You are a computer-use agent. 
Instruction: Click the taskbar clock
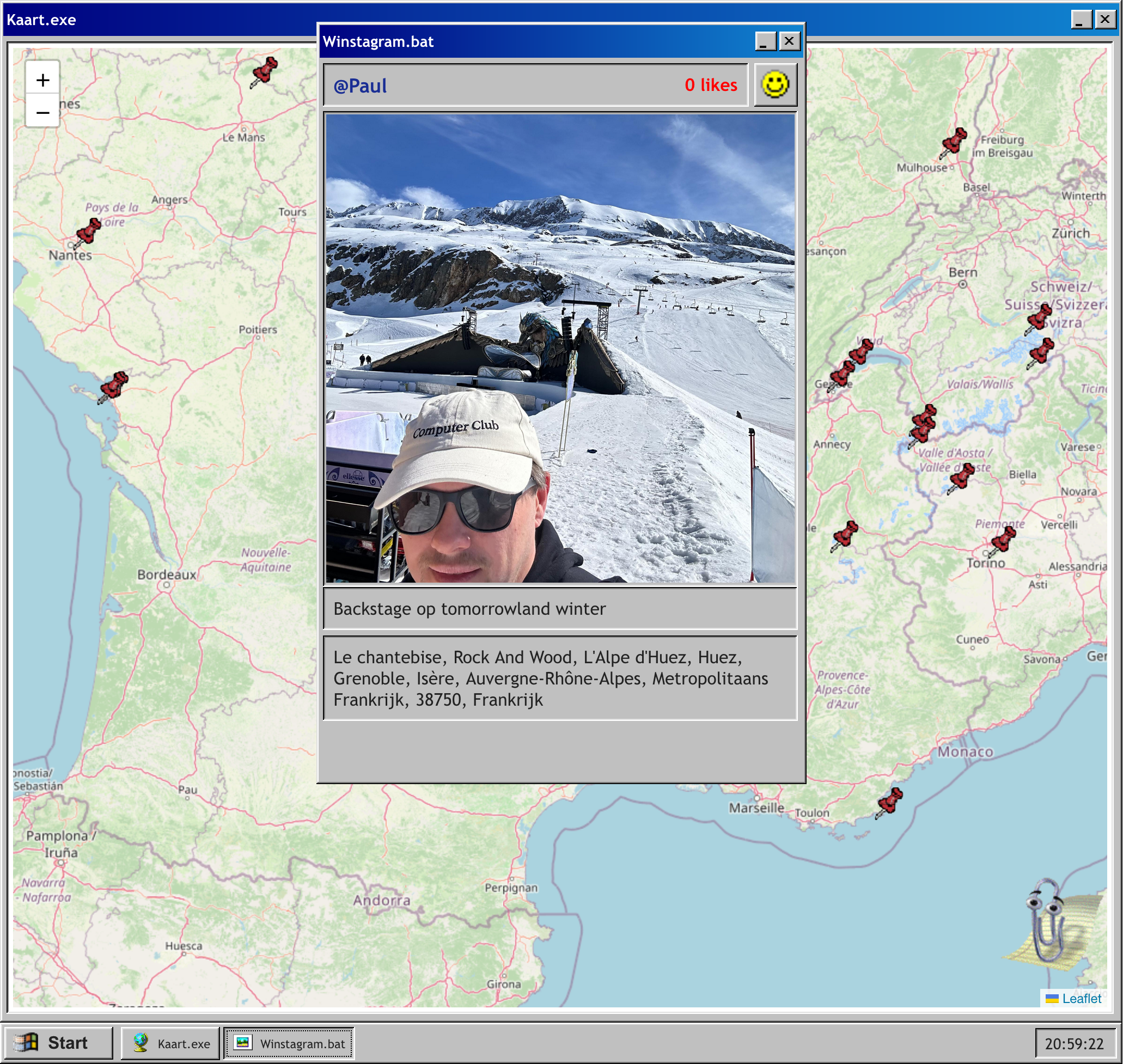(1073, 1044)
